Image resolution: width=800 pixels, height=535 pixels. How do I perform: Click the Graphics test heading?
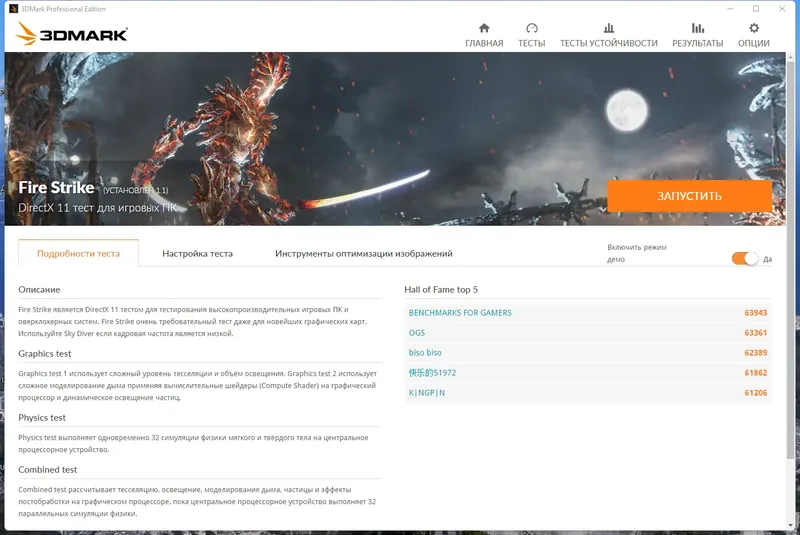tap(45, 353)
